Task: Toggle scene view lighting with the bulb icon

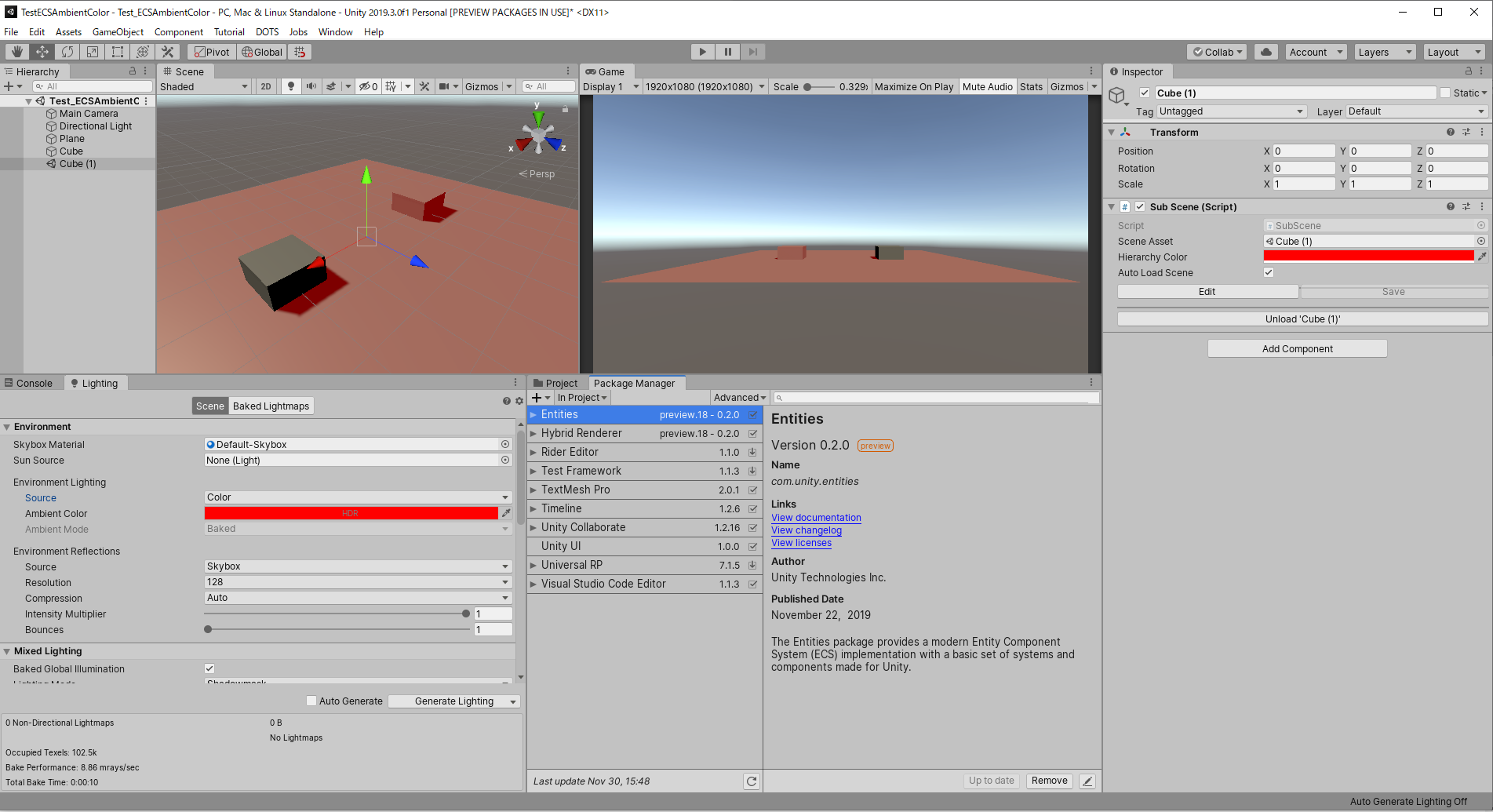Action: tap(291, 86)
